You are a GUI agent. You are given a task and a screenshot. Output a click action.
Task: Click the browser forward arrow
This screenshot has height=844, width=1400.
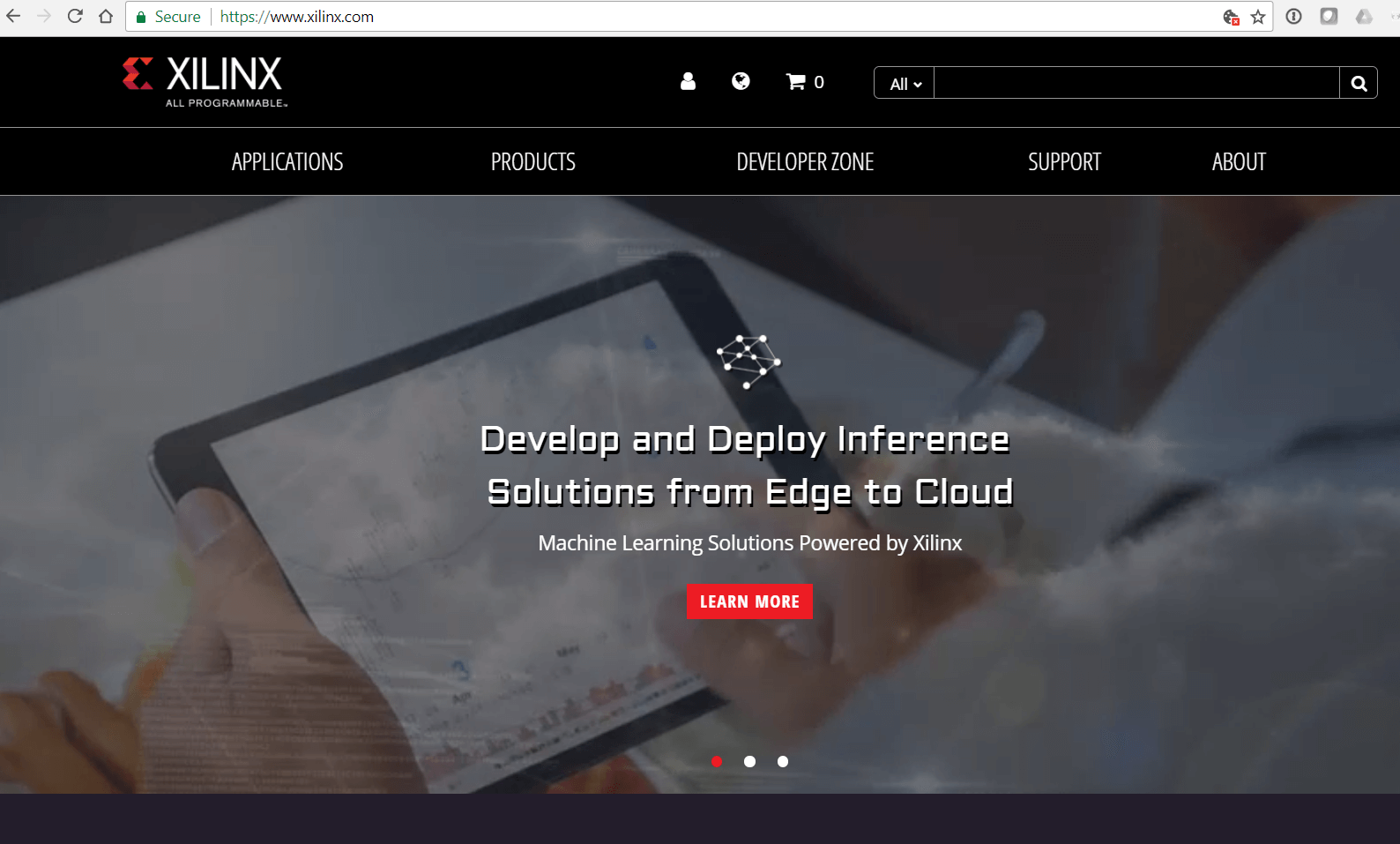(44, 16)
